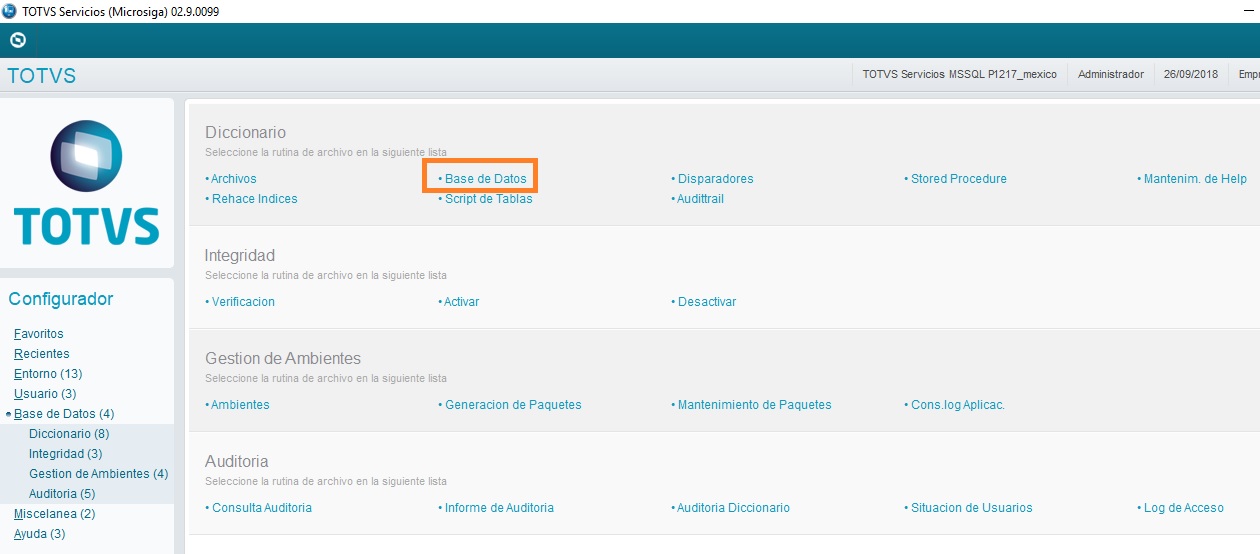The image size is (1260, 554).
Task: Open Cons.log Aplicac. routine
Action: click(x=957, y=405)
